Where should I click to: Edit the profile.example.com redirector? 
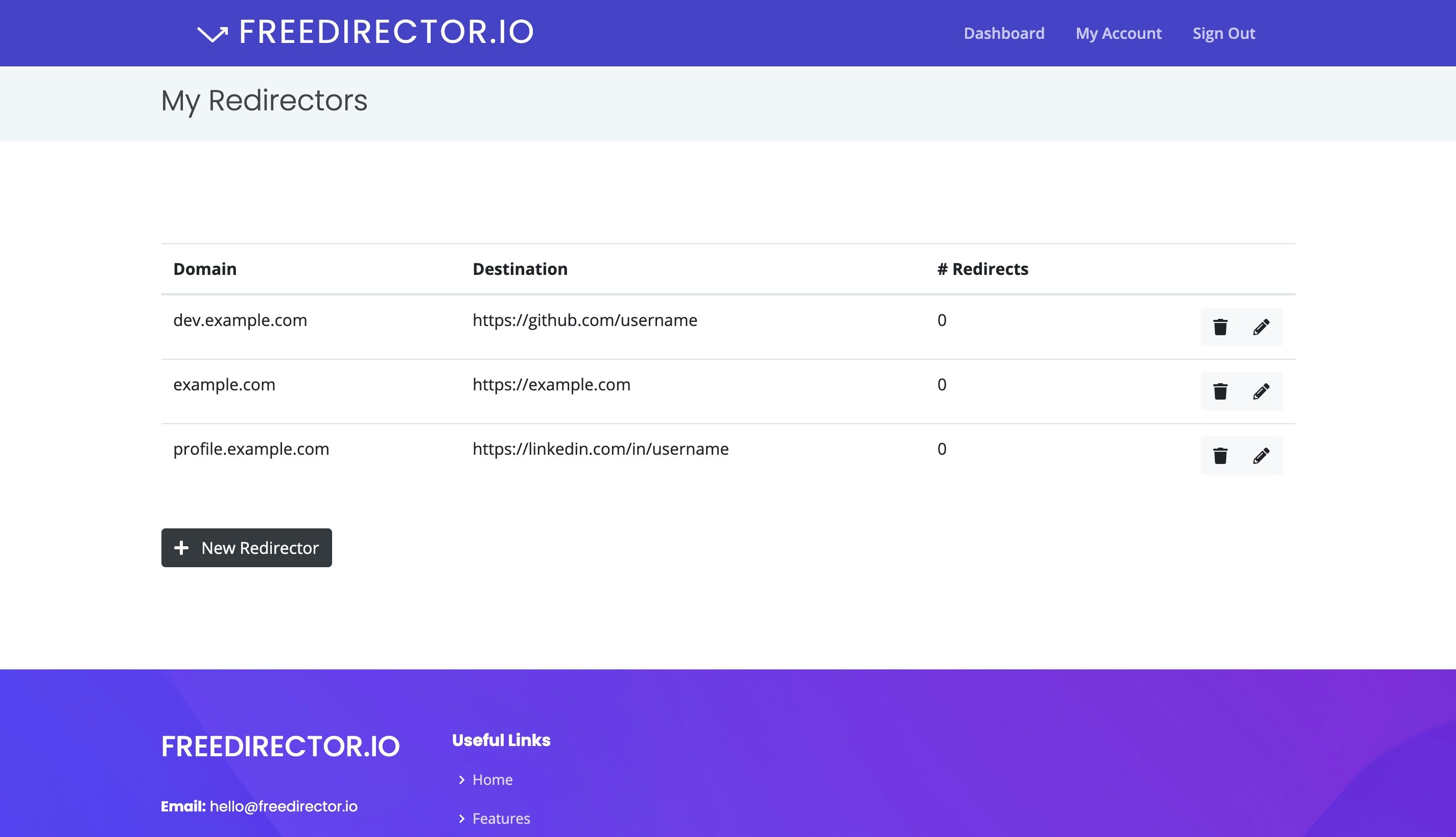[1261, 456]
